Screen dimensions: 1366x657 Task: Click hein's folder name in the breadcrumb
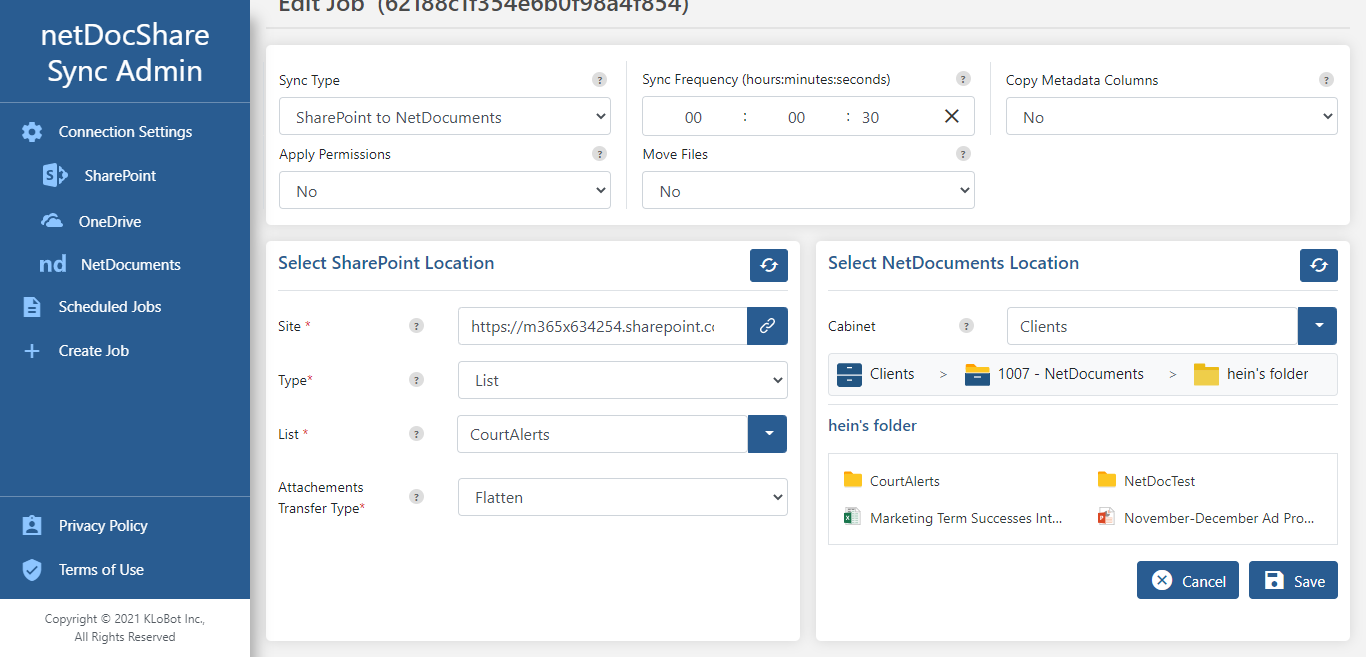pyautogui.click(x=1268, y=374)
